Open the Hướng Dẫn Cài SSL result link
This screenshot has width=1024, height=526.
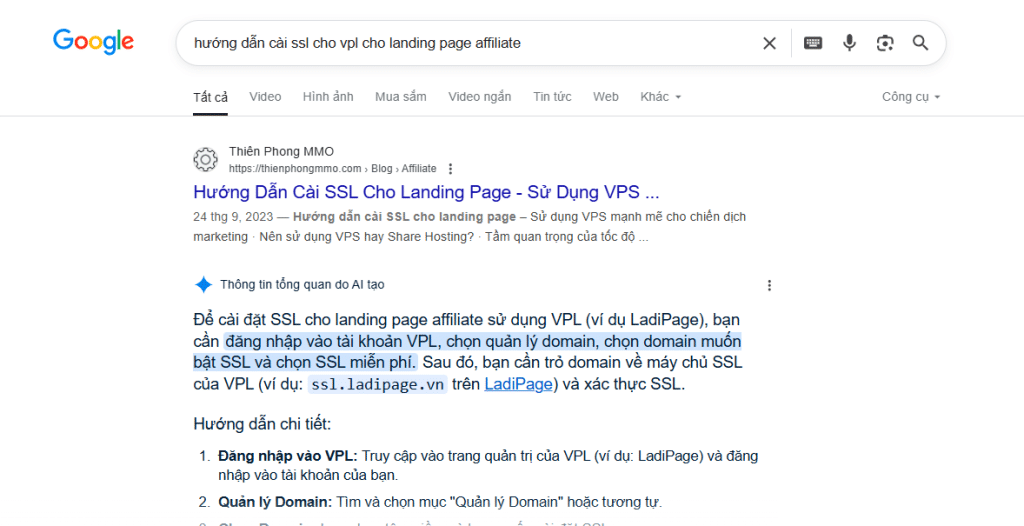[426, 192]
